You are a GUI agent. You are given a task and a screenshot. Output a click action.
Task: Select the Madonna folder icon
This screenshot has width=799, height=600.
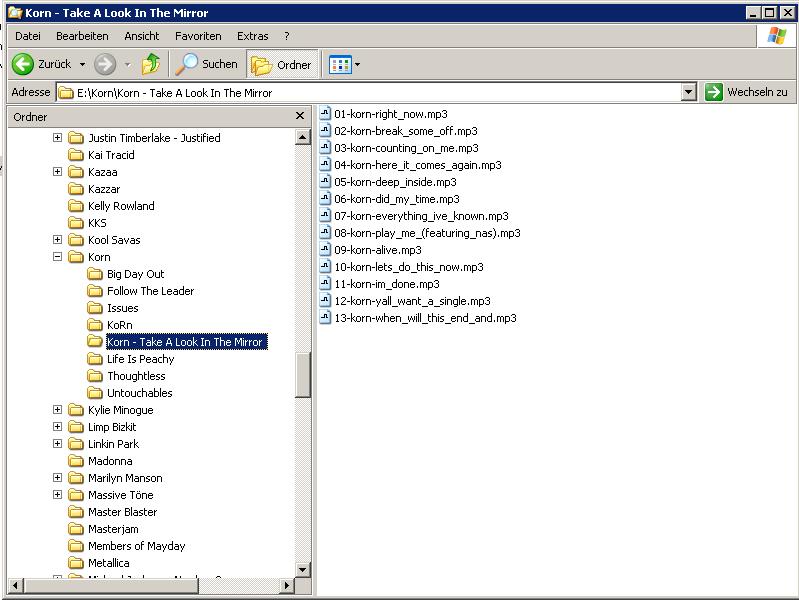[76, 461]
